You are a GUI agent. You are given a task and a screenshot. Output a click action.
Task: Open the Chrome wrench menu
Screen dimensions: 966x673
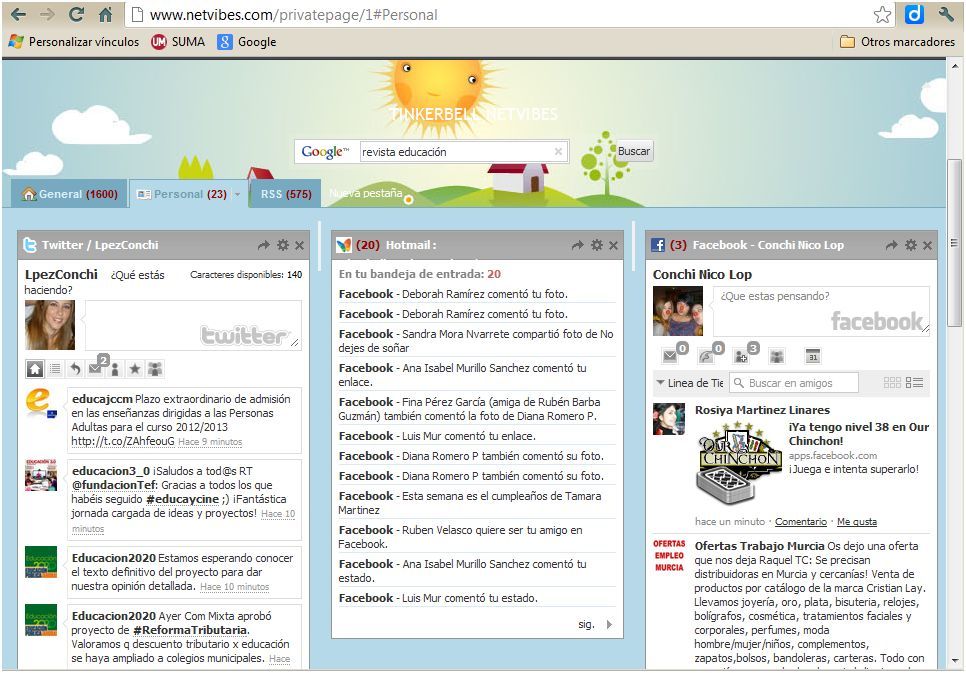coord(946,14)
